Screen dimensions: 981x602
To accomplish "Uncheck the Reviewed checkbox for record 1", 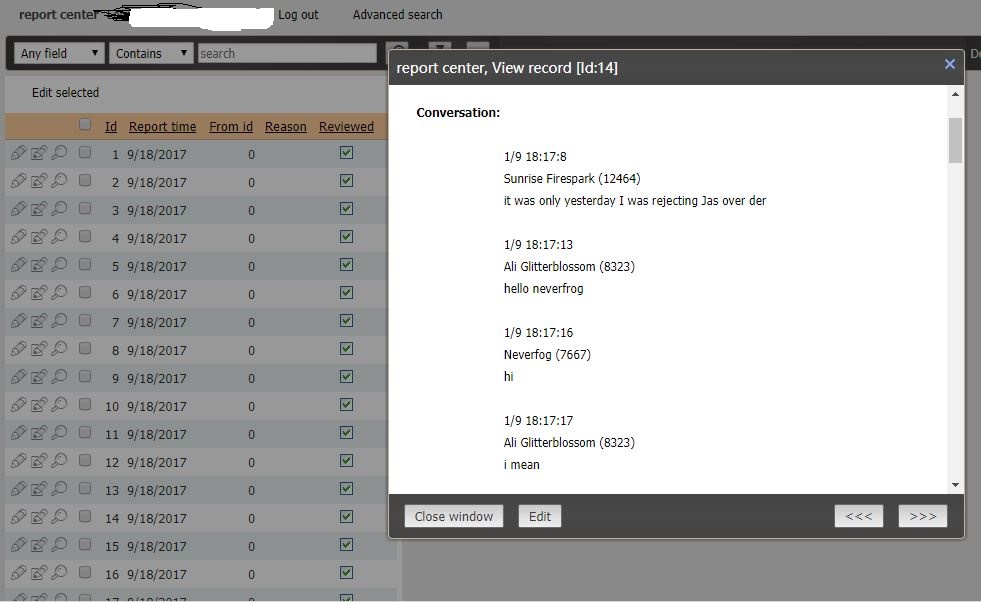I will point(346,153).
